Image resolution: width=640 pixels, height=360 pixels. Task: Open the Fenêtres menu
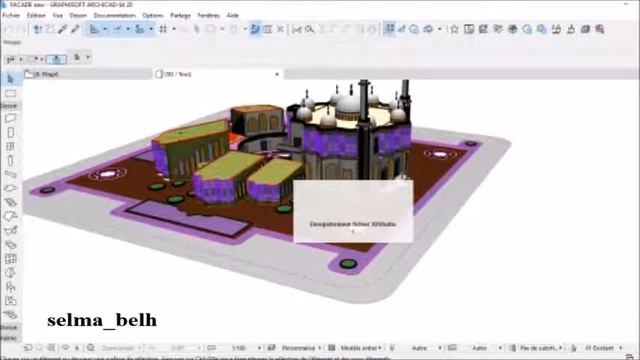209,16
